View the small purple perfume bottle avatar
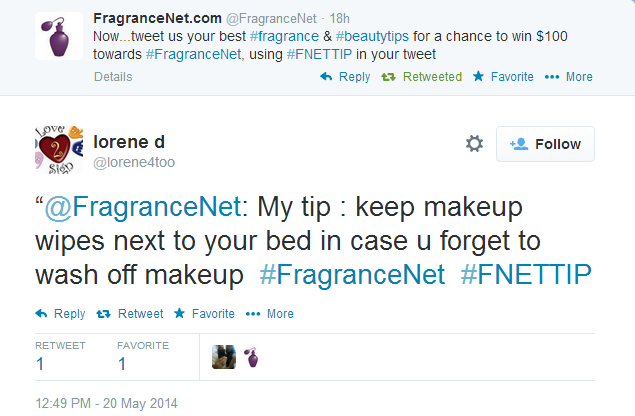The width and height of the screenshot is (635, 416). tap(251, 357)
